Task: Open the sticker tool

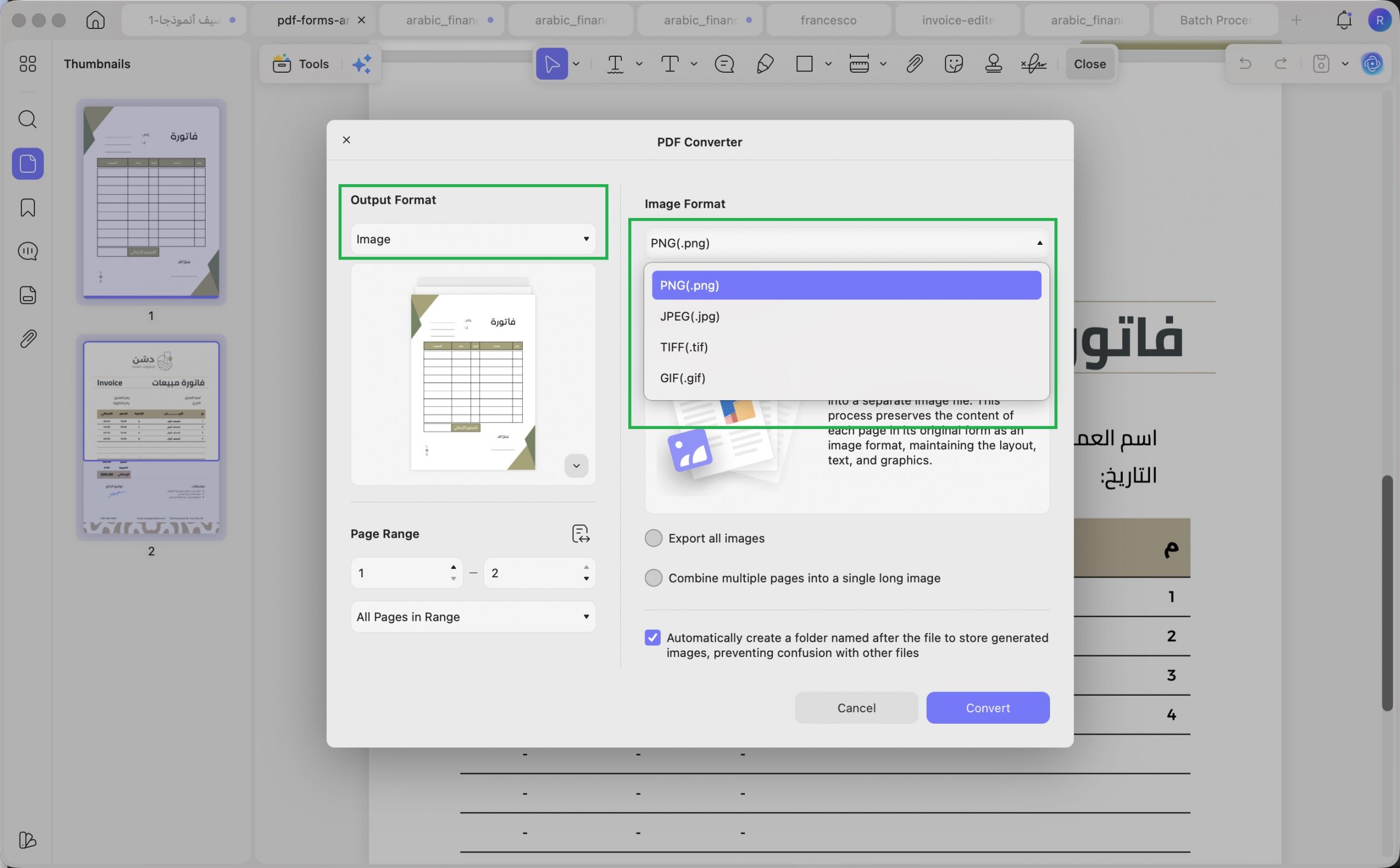Action: (953, 64)
